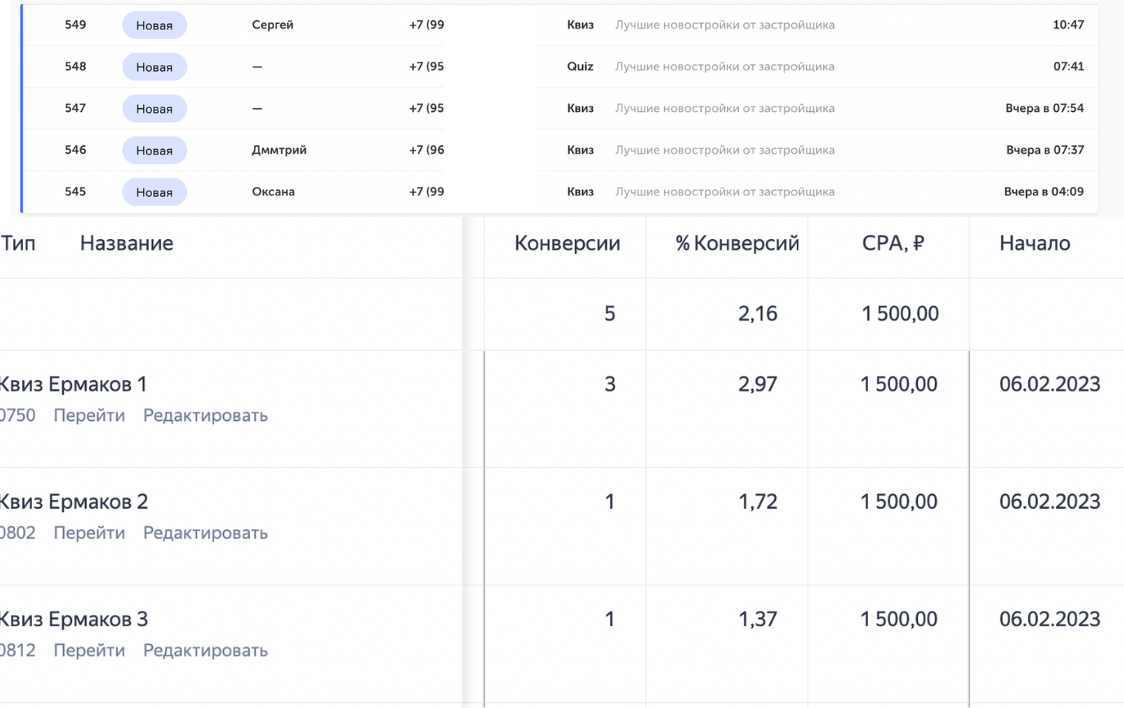Open "Редактировать" for Квиз Ермаков 2
This screenshot has height=708, width=1124.
pos(205,533)
